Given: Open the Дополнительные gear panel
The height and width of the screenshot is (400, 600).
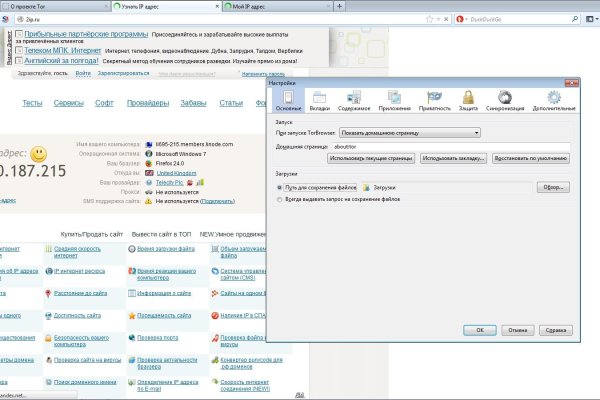Looking at the screenshot, I should (x=553, y=99).
